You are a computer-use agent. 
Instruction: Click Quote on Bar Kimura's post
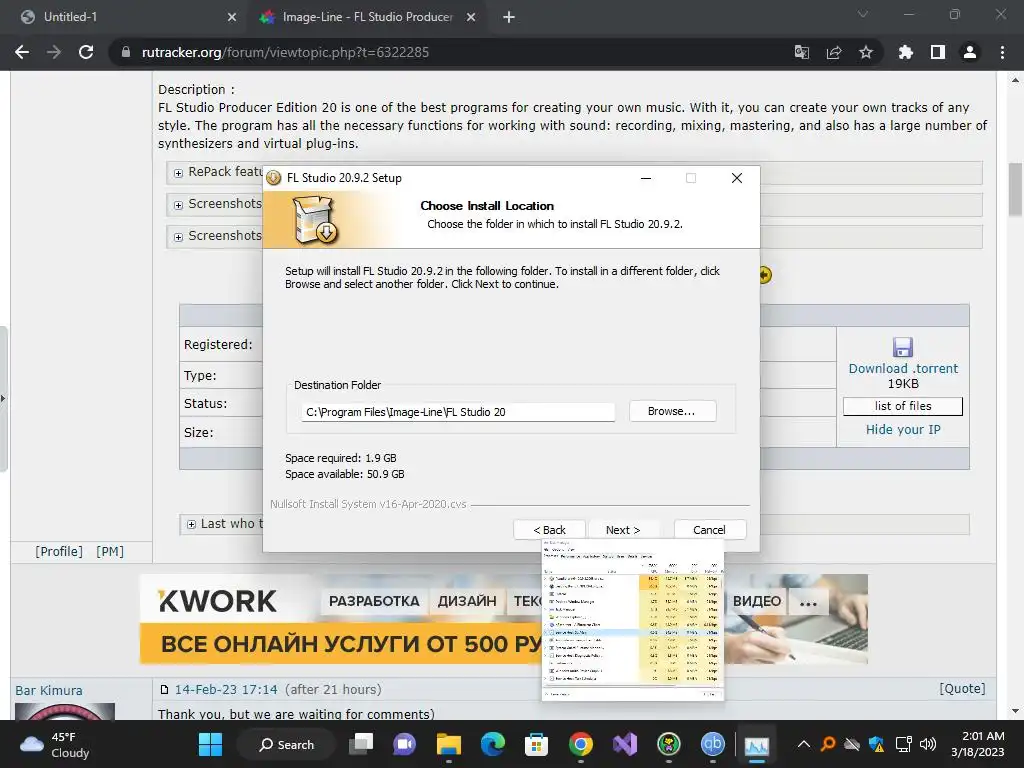click(962, 688)
